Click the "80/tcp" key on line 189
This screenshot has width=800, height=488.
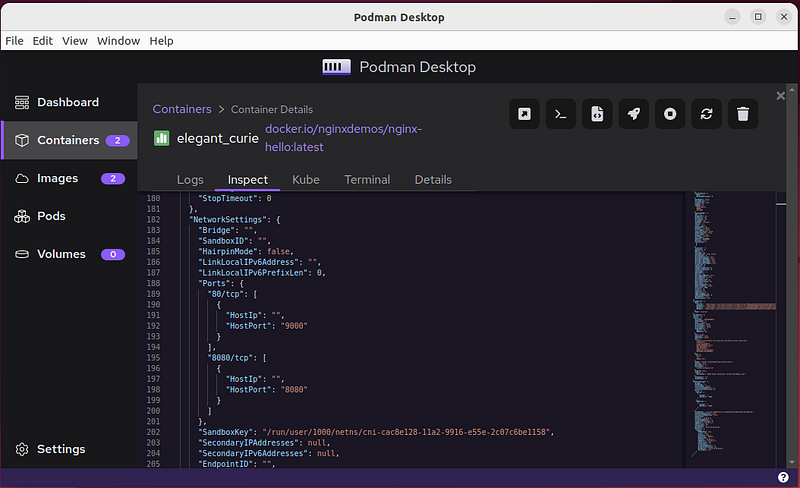(227, 294)
